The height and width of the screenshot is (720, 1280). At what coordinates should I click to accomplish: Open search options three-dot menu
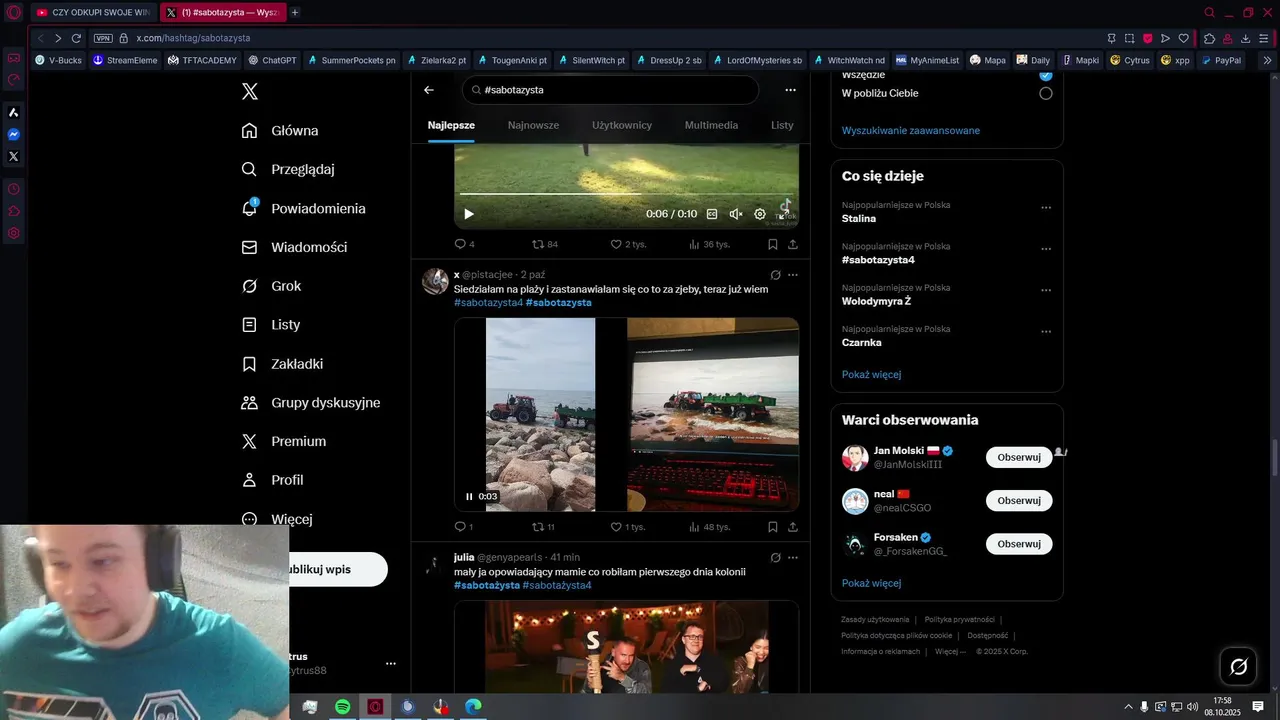pos(790,90)
